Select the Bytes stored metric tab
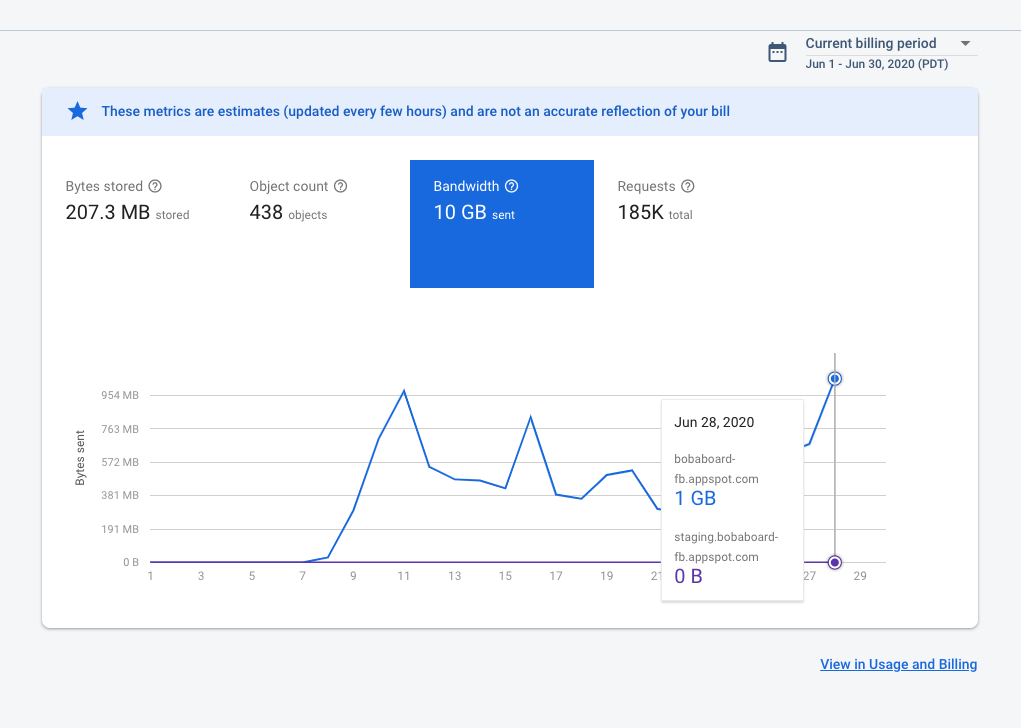1021x728 pixels. tap(127, 201)
